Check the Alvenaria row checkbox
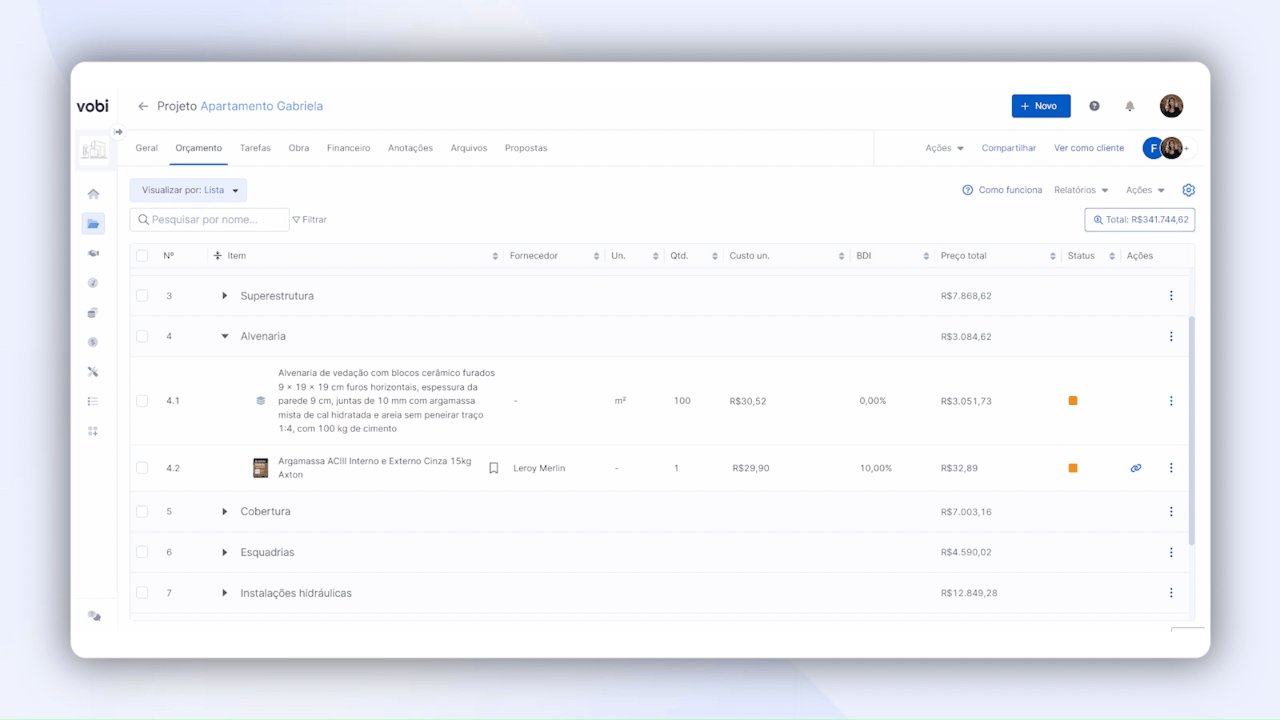 point(142,337)
